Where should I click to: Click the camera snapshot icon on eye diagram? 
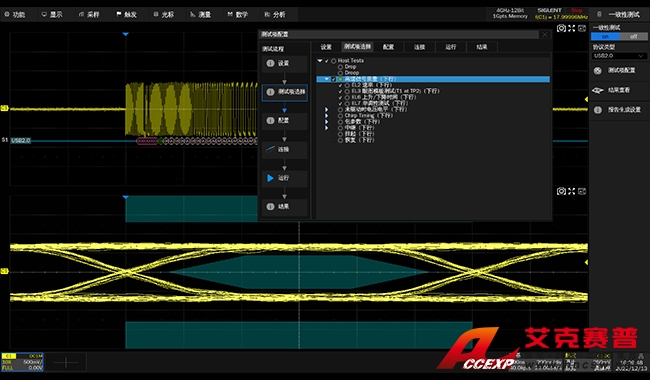pyautogui.click(x=561, y=191)
